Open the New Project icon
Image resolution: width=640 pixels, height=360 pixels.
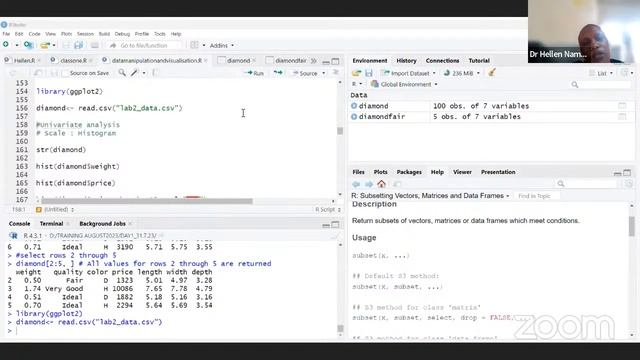28,45
